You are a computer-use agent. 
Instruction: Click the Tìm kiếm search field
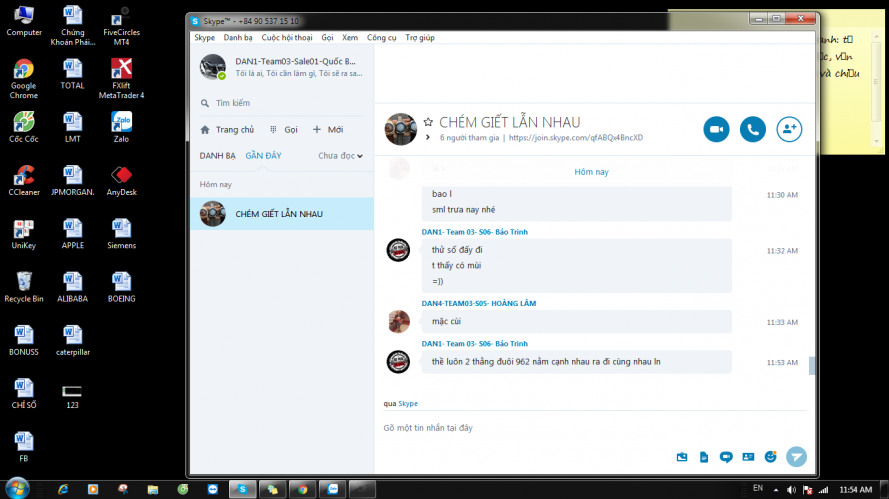point(282,103)
